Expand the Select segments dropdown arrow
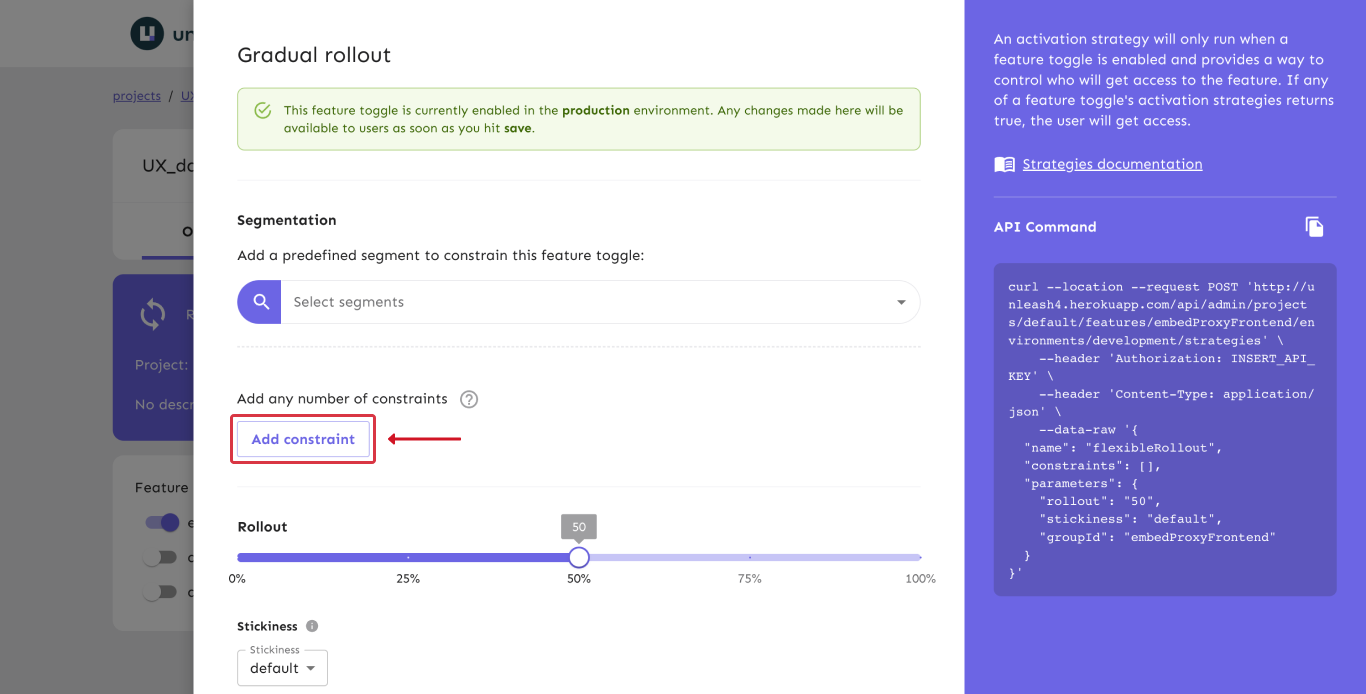This screenshot has height=694, width=1366. pyautogui.click(x=901, y=302)
